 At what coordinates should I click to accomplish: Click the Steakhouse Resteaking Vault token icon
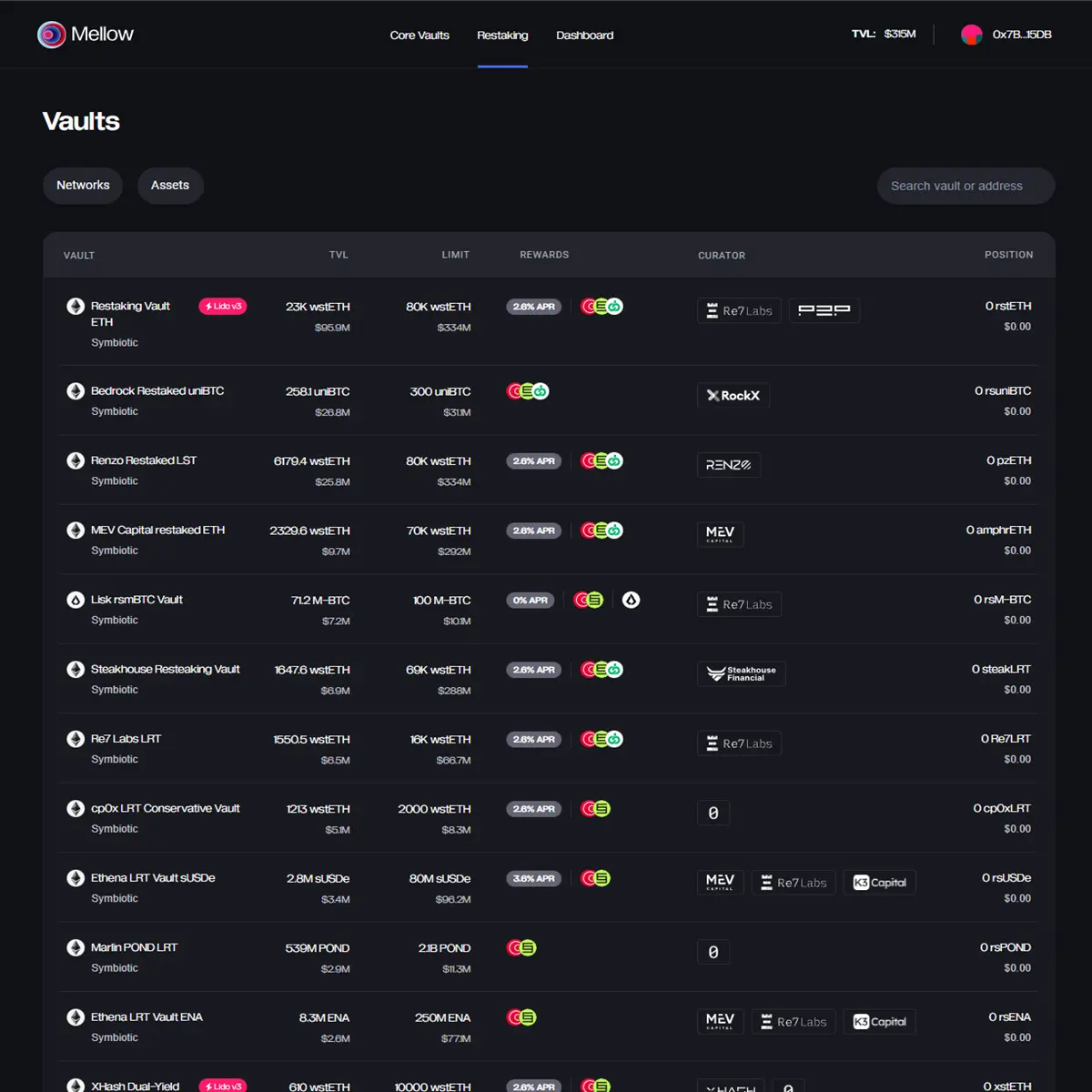(76, 670)
